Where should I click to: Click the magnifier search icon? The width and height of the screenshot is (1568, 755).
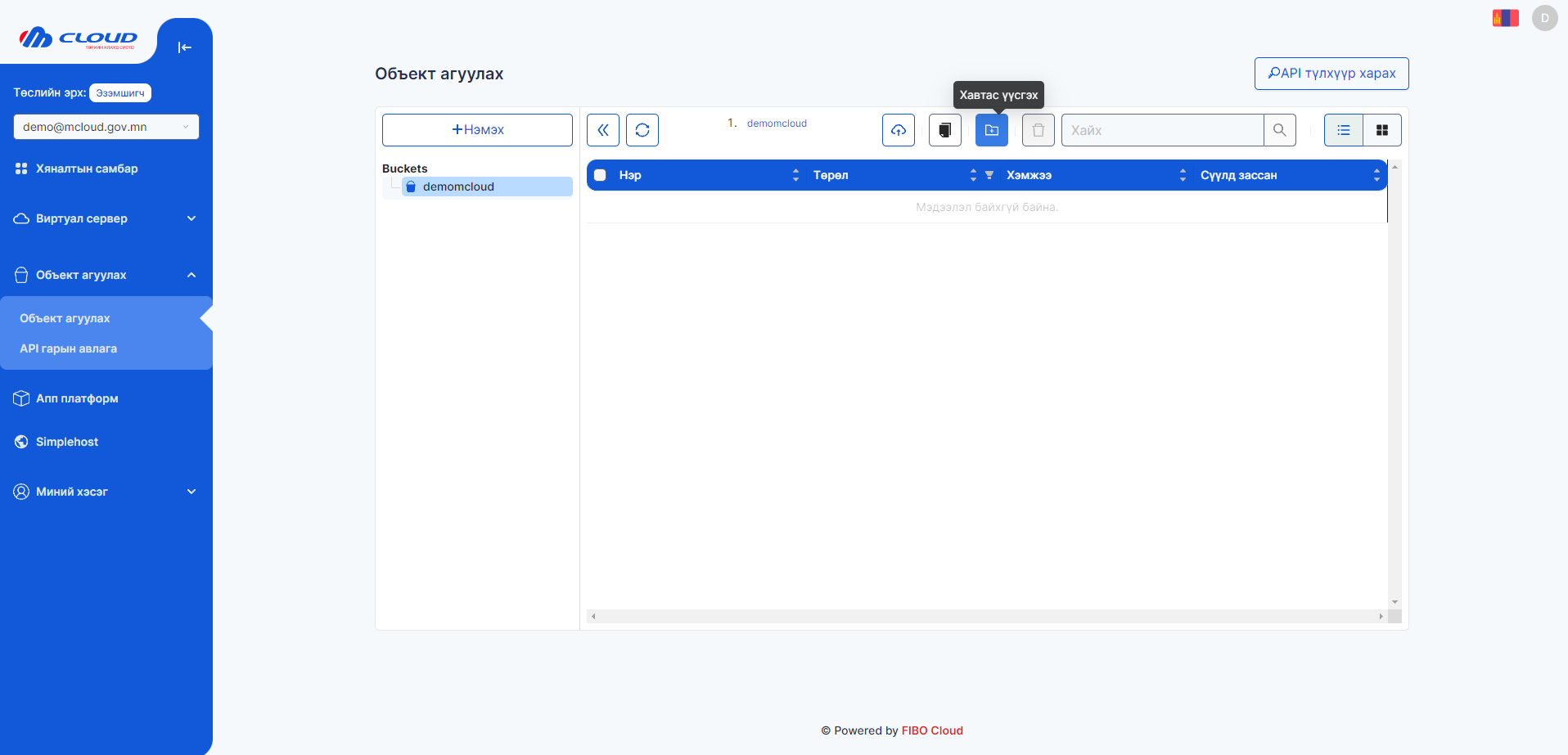pos(1279,130)
